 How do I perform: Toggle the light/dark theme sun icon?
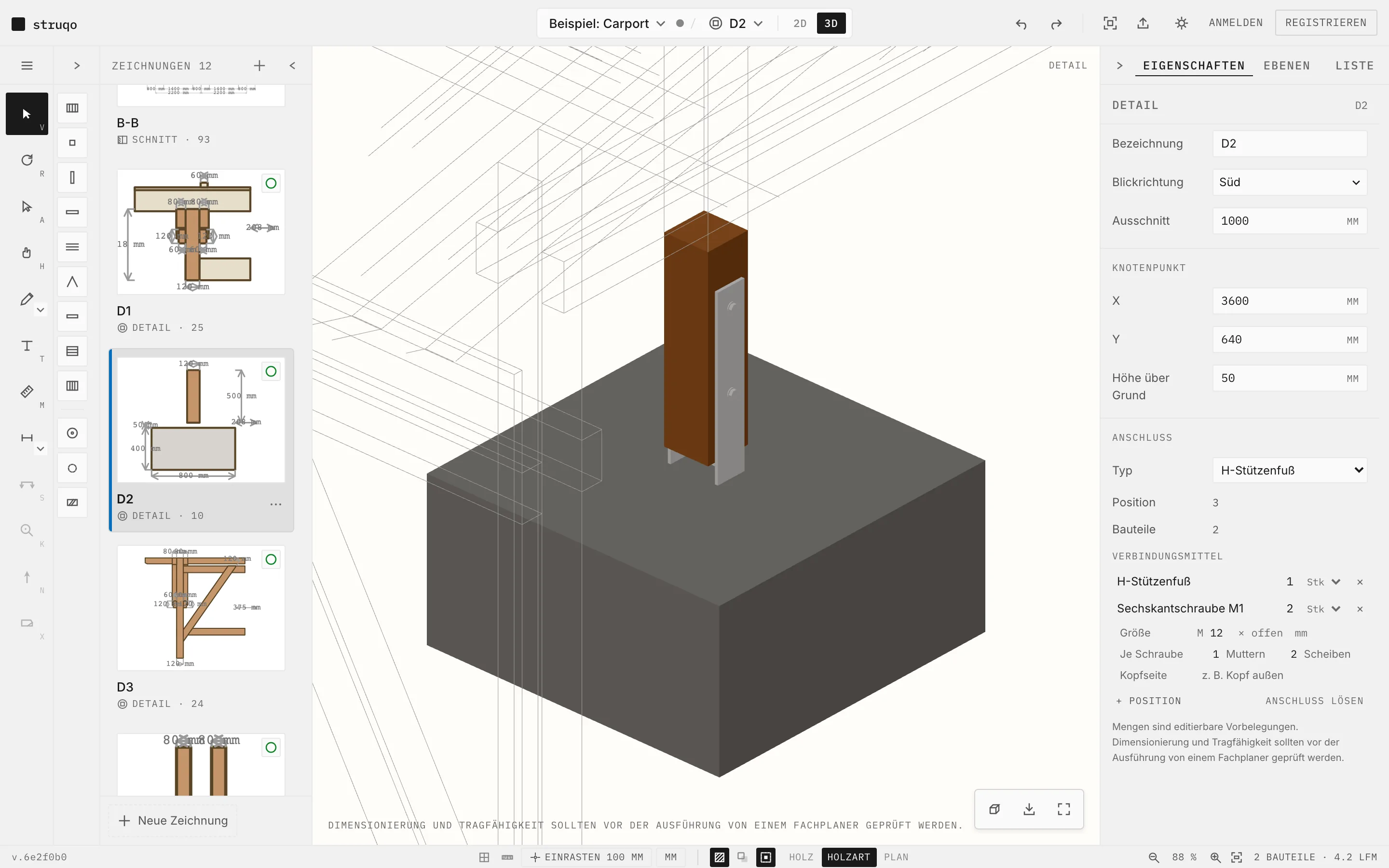(x=1181, y=23)
